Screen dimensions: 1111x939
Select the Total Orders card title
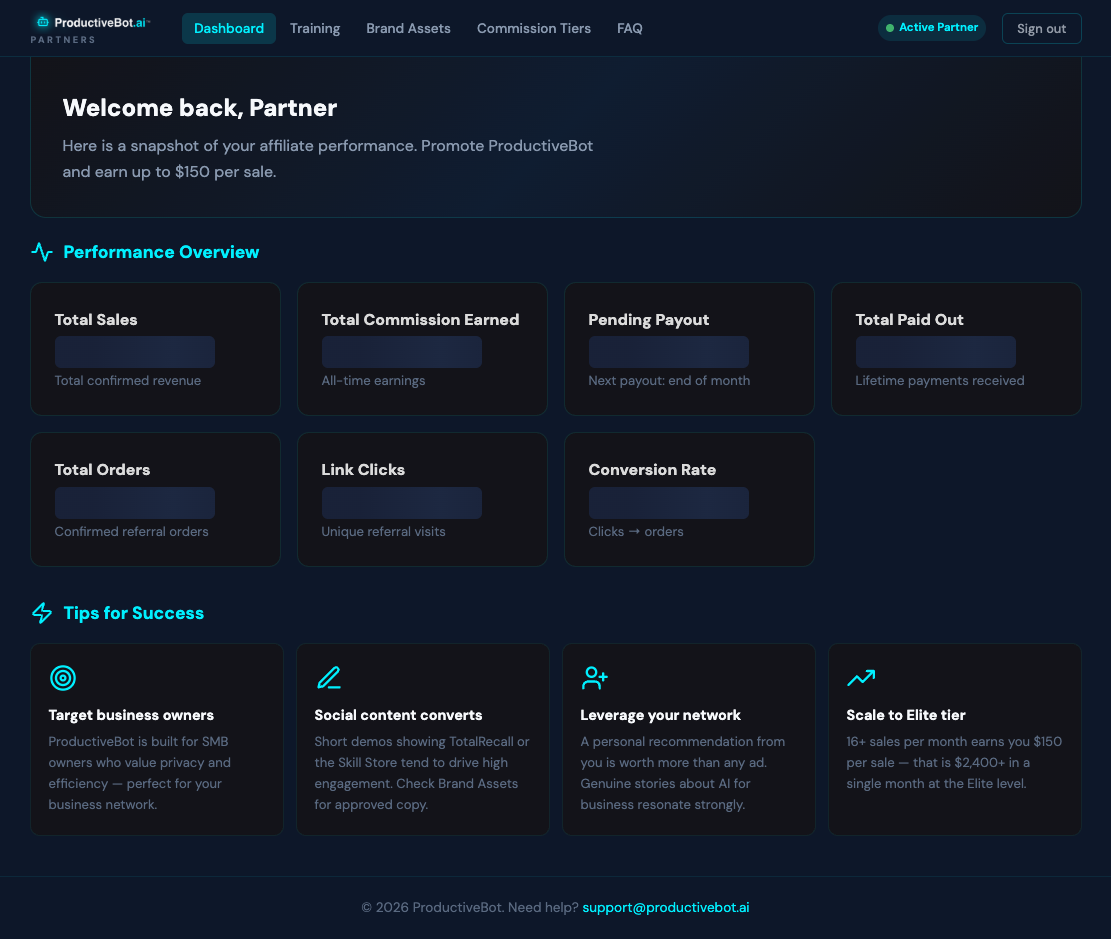102,470
